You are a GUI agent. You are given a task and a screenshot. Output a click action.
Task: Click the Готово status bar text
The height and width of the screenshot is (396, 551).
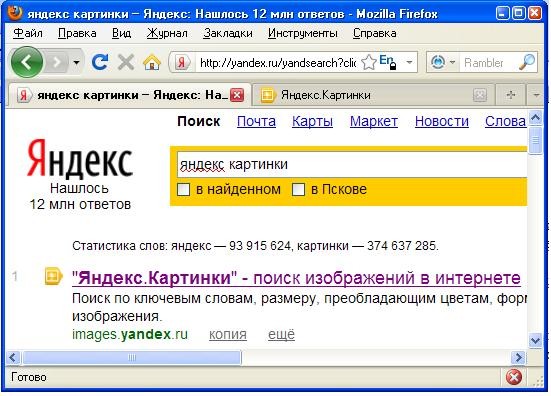click(29, 377)
